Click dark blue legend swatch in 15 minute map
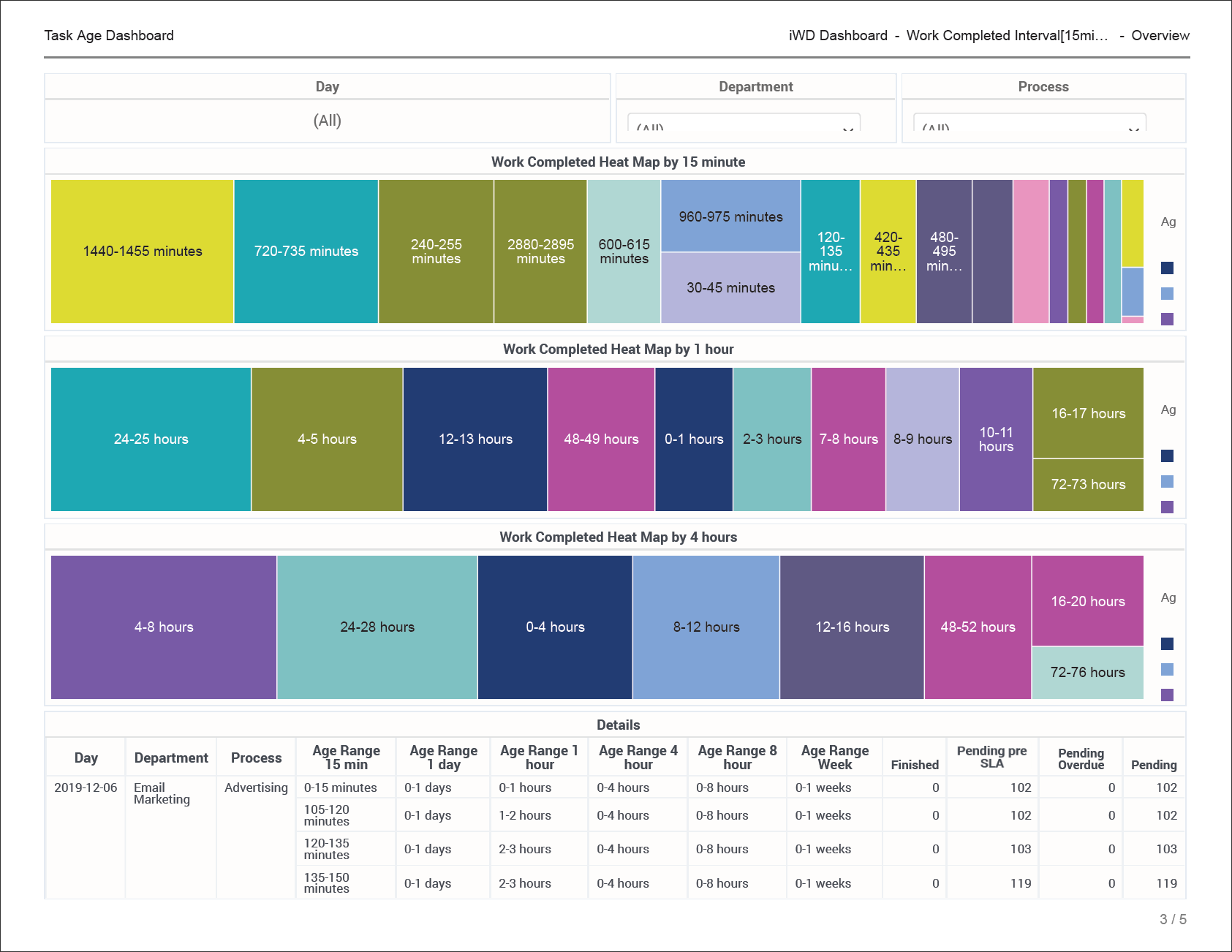The width and height of the screenshot is (1232, 952). click(1167, 268)
